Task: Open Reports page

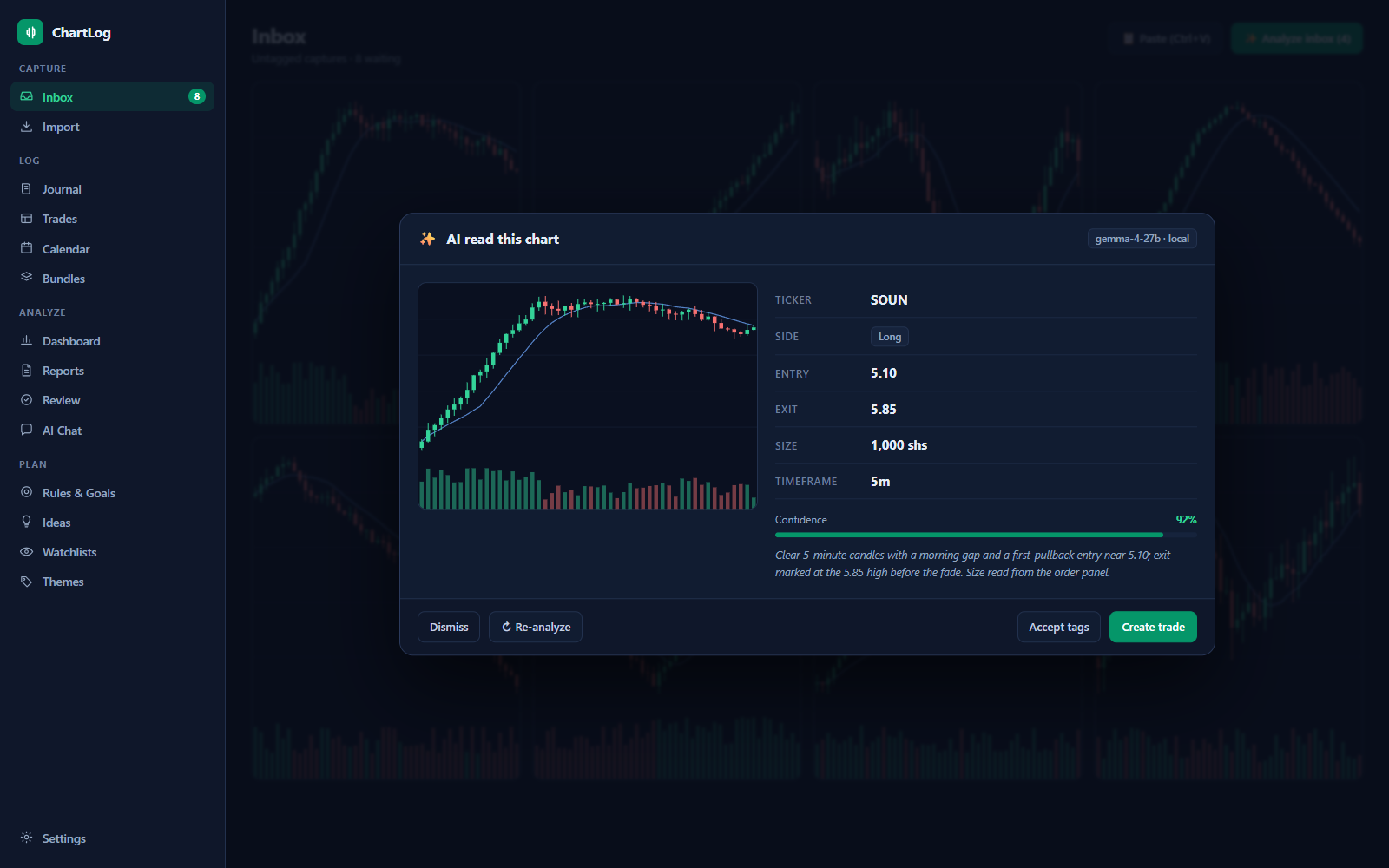Action: point(112,371)
